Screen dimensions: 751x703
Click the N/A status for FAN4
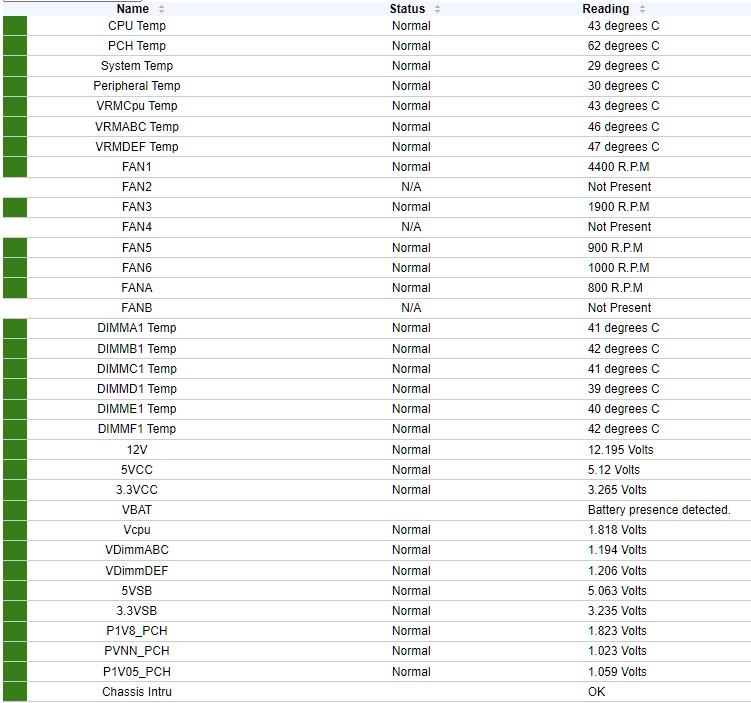coord(411,227)
